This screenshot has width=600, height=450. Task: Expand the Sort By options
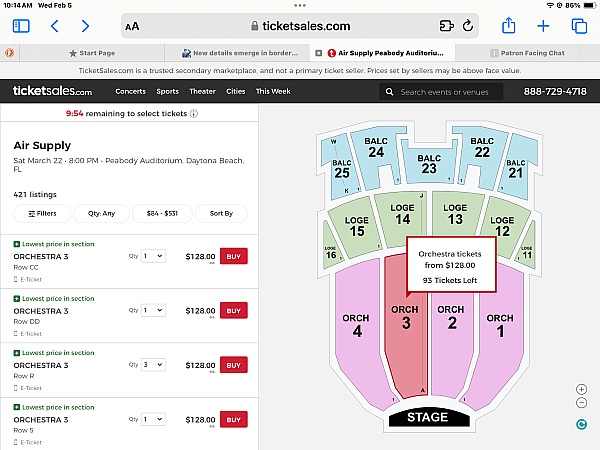pos(221,214)
